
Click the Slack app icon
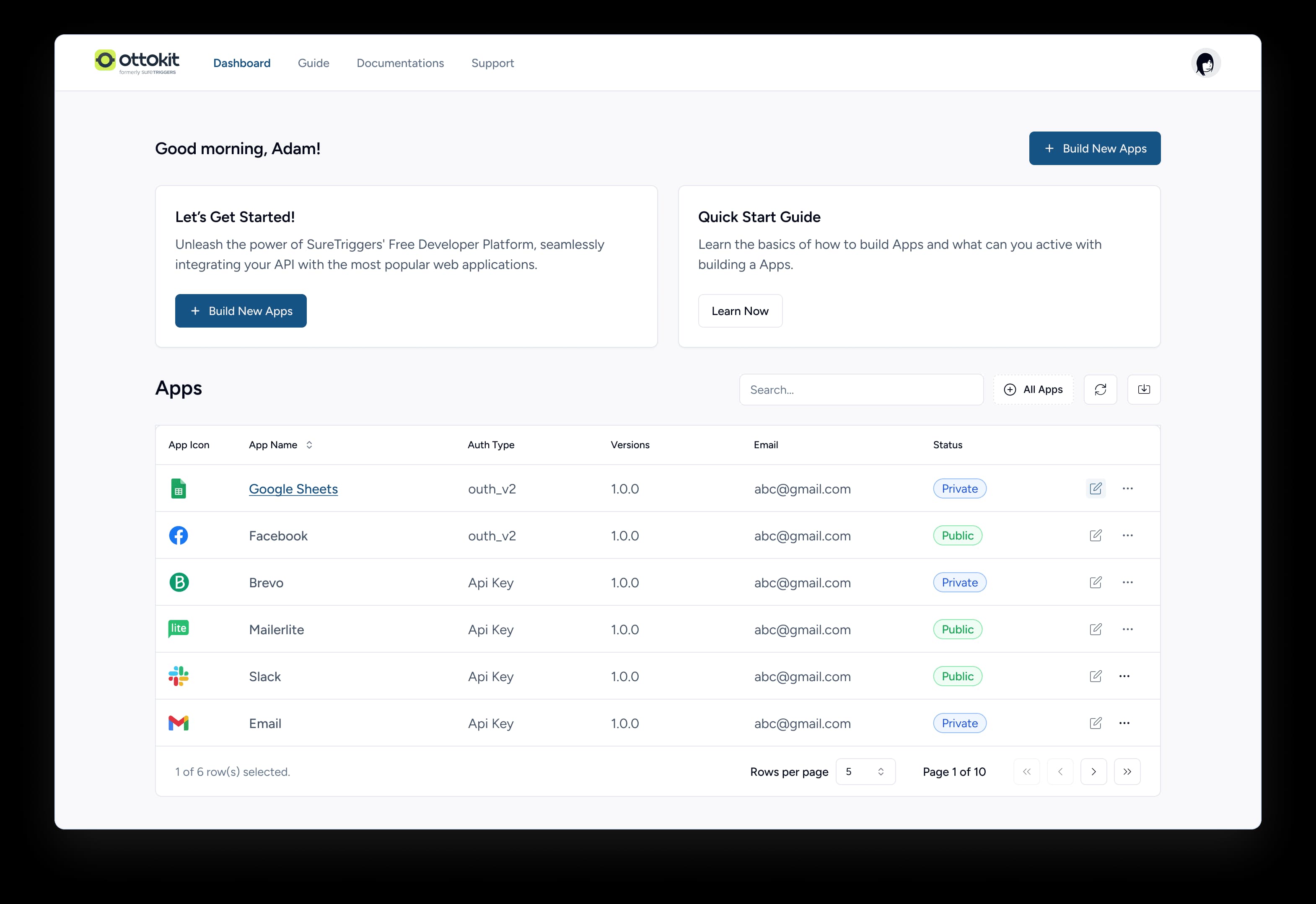(x=179, y=676)
